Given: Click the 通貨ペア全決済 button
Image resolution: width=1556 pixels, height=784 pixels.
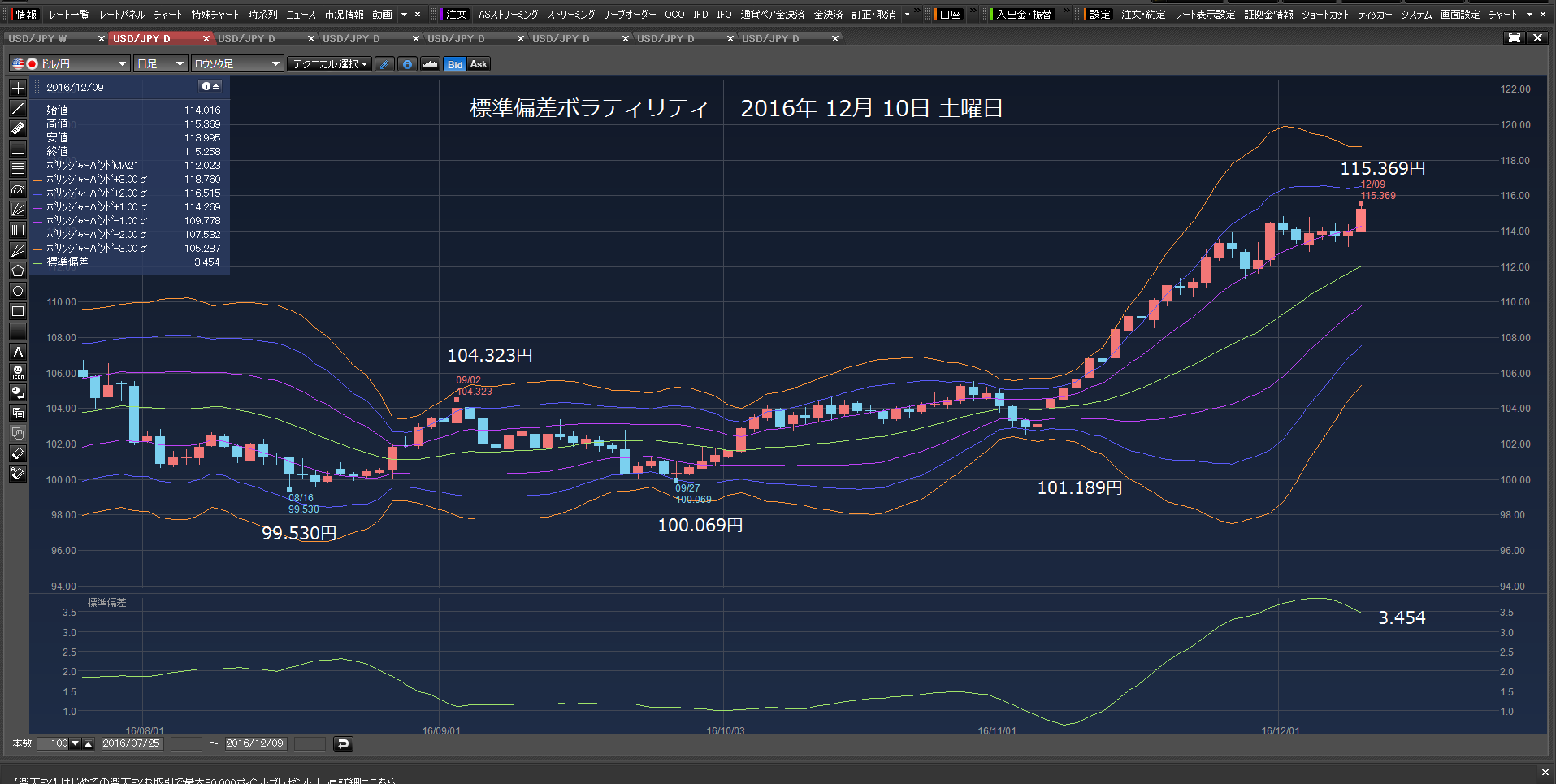Looking at the screenshot, I should click(x=772, y=15).
